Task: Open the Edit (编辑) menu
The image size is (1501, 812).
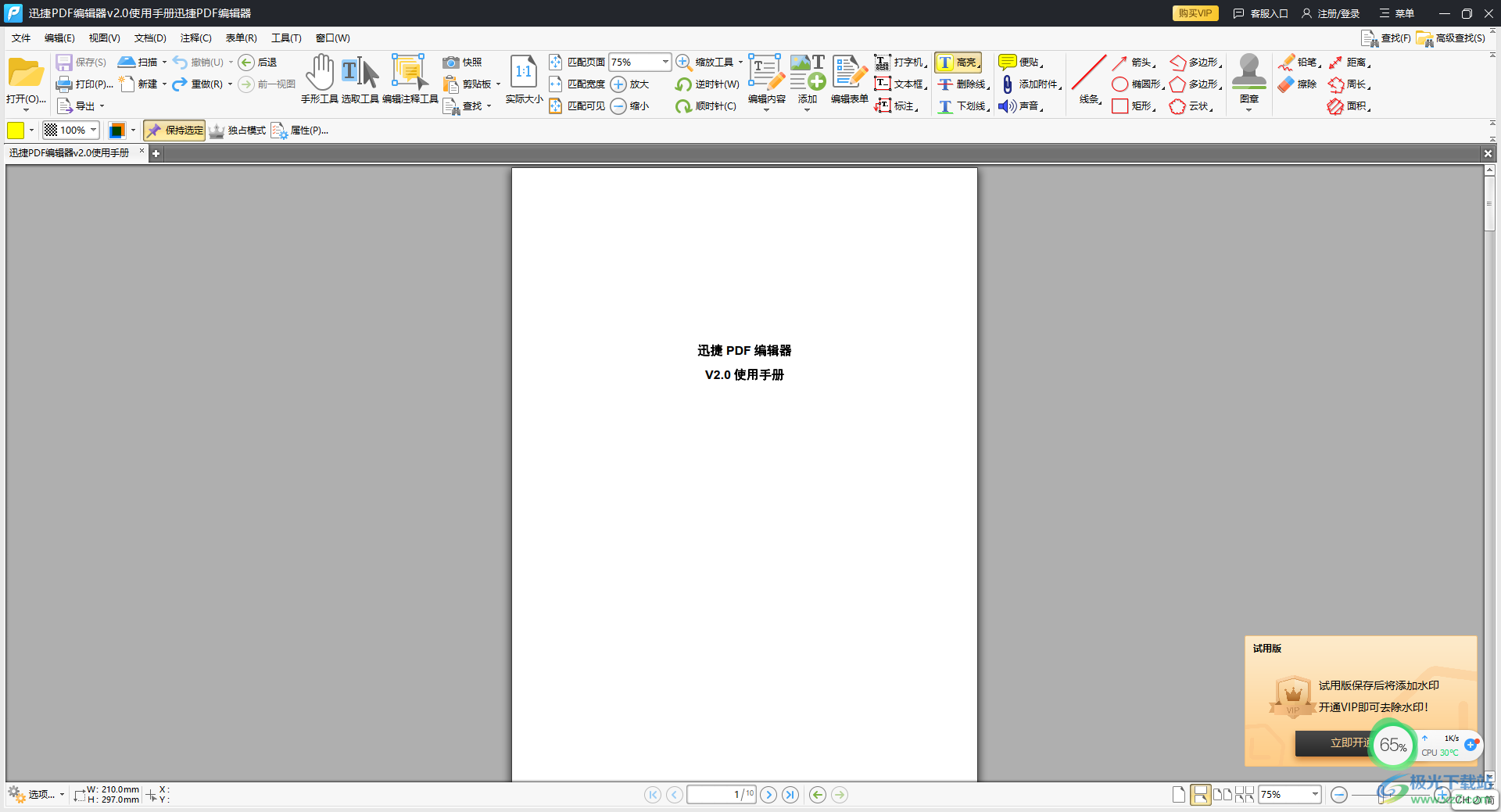Action: point(59,38)
